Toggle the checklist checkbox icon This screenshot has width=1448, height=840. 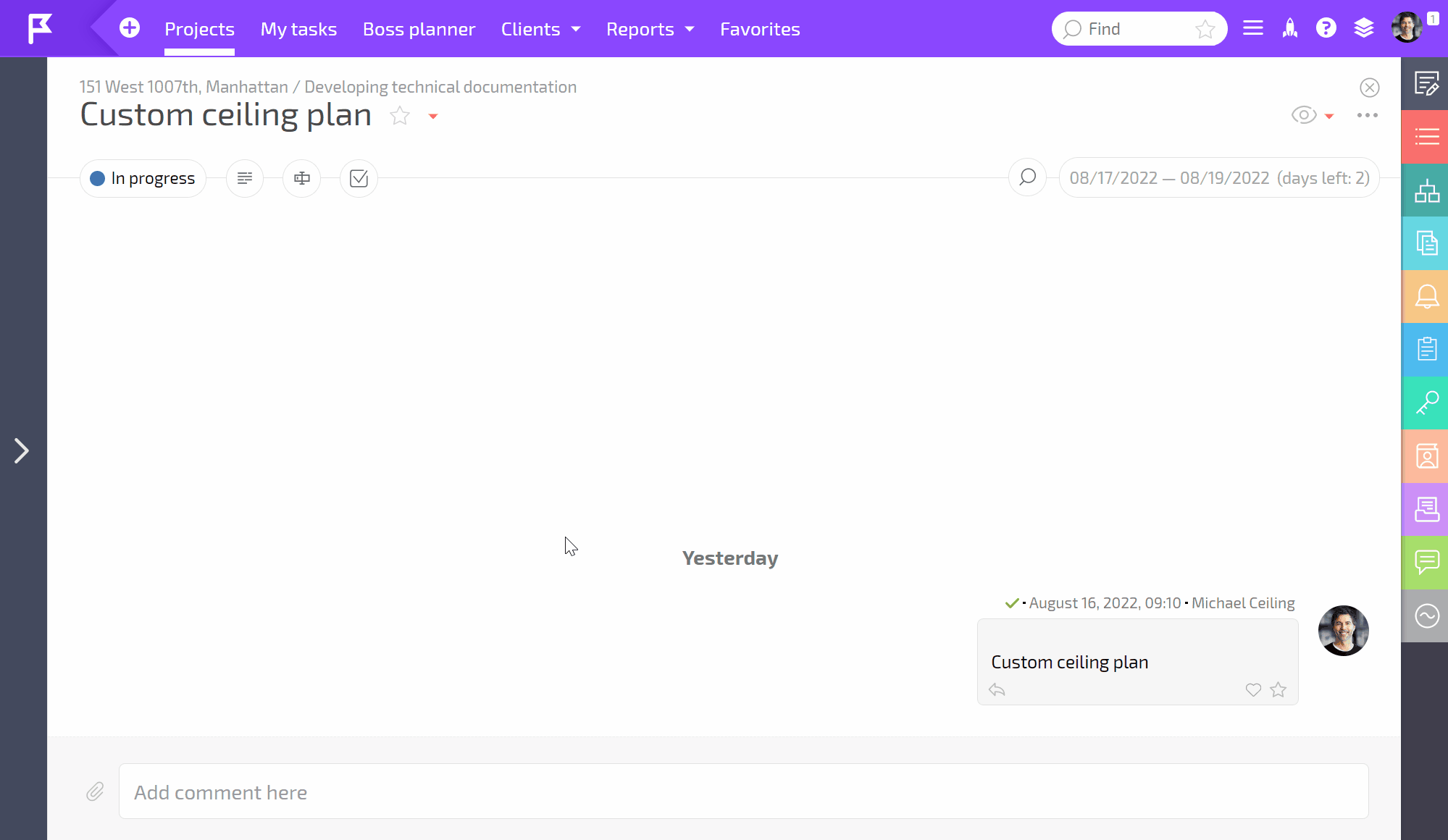(x=359, y=178)
